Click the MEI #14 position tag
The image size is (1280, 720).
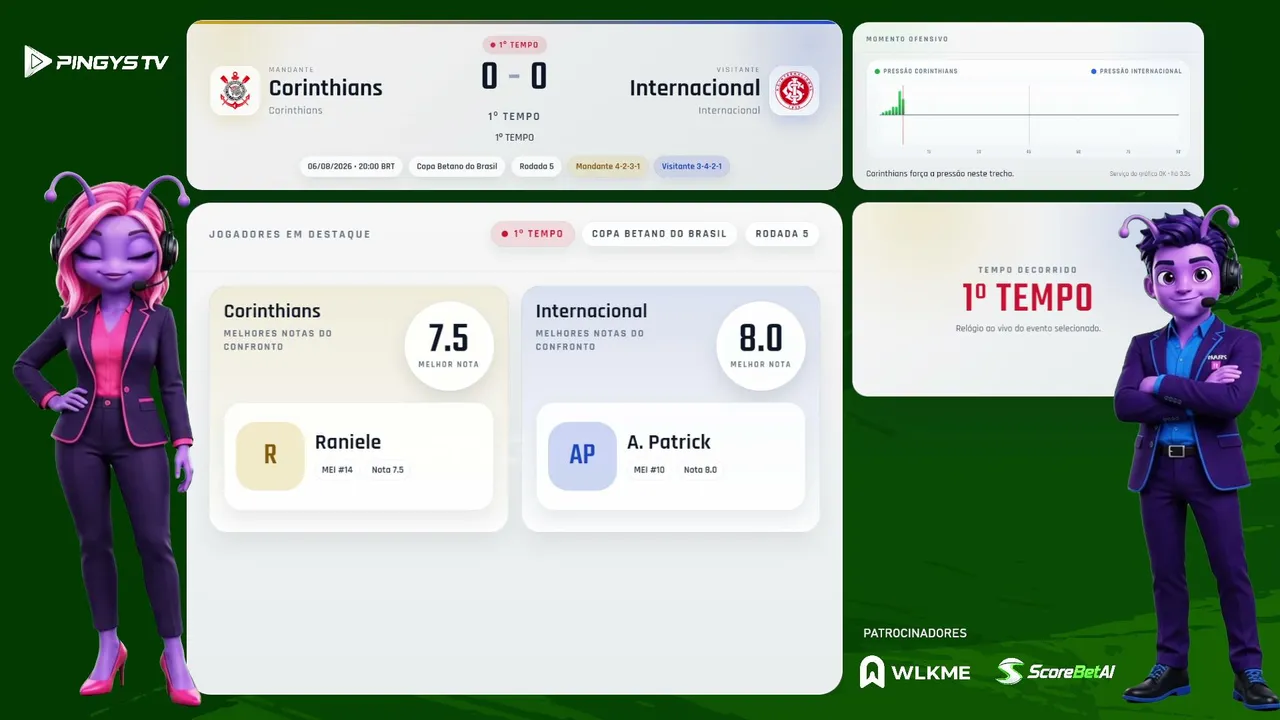338,470
